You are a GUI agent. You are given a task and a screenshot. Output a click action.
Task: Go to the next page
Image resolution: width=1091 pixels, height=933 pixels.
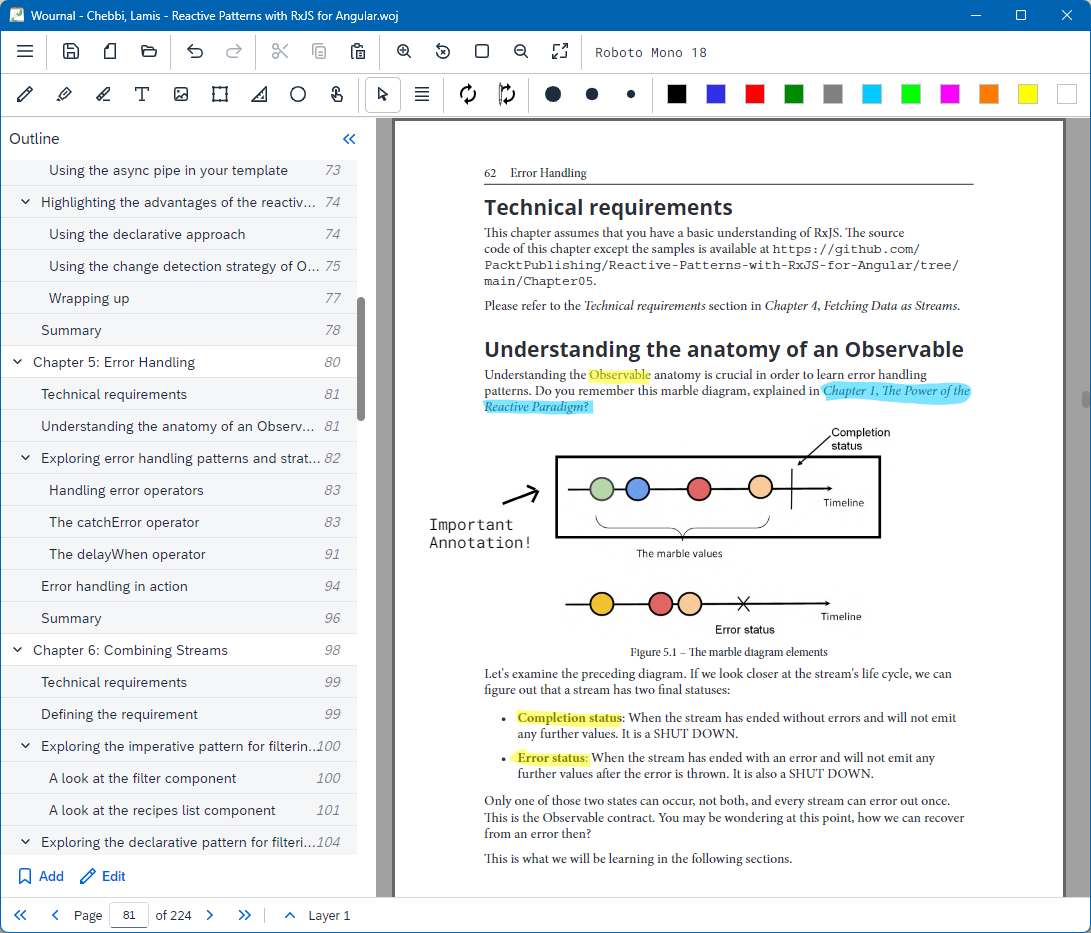[x=209, y=915]
